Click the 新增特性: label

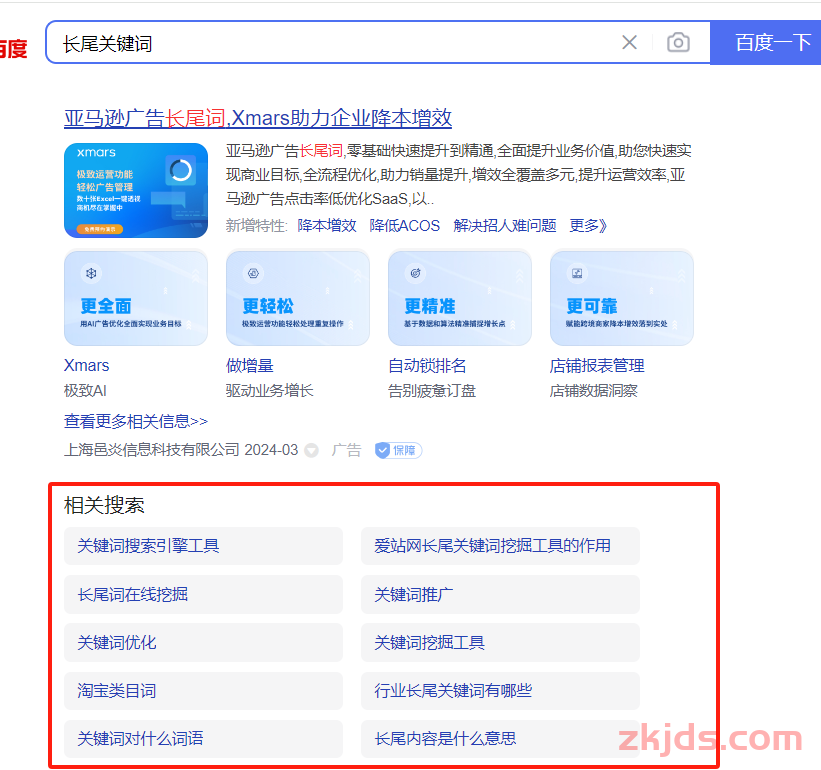pos(257,226)
